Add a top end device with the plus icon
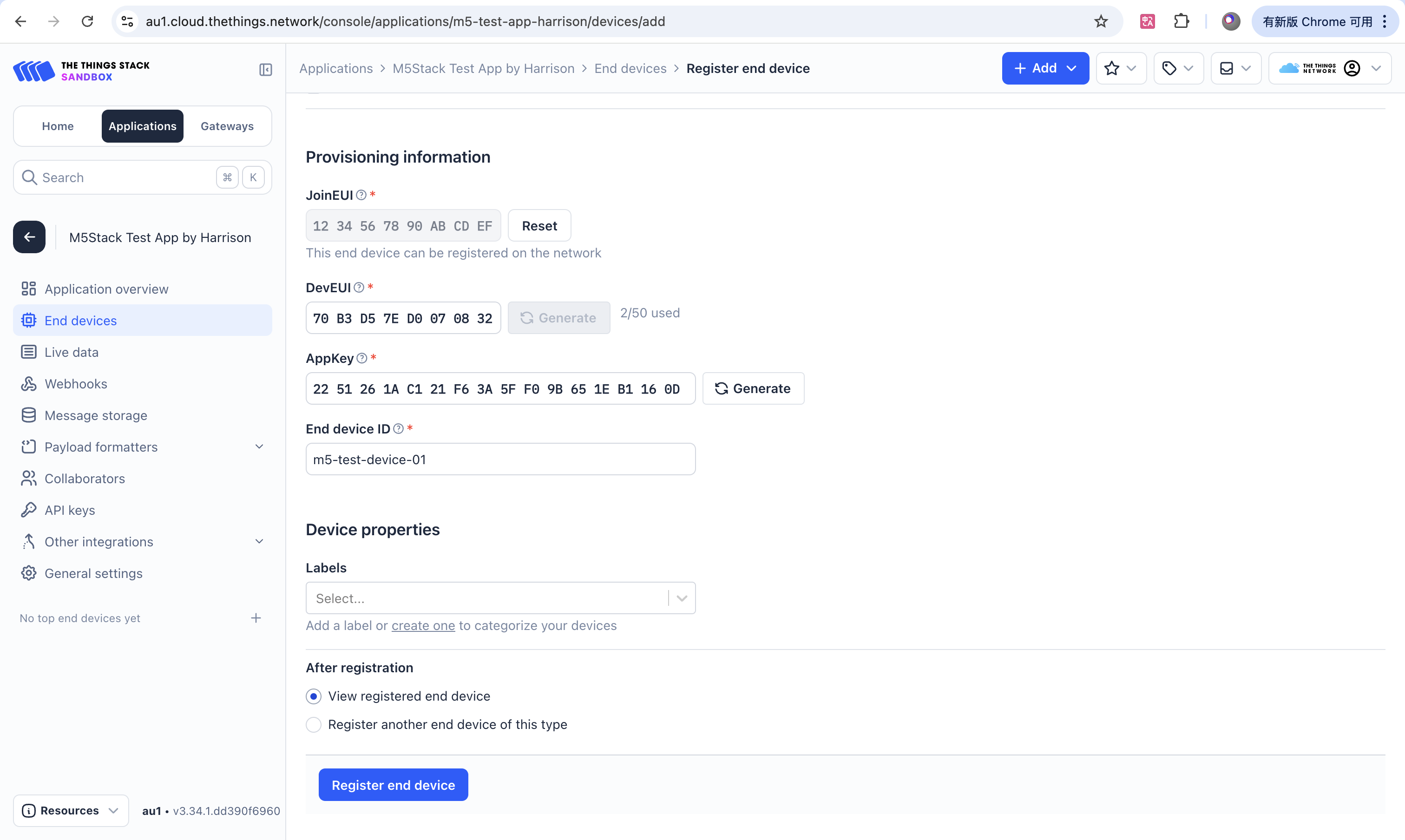1405x840 pixels. tap(256, 617)
